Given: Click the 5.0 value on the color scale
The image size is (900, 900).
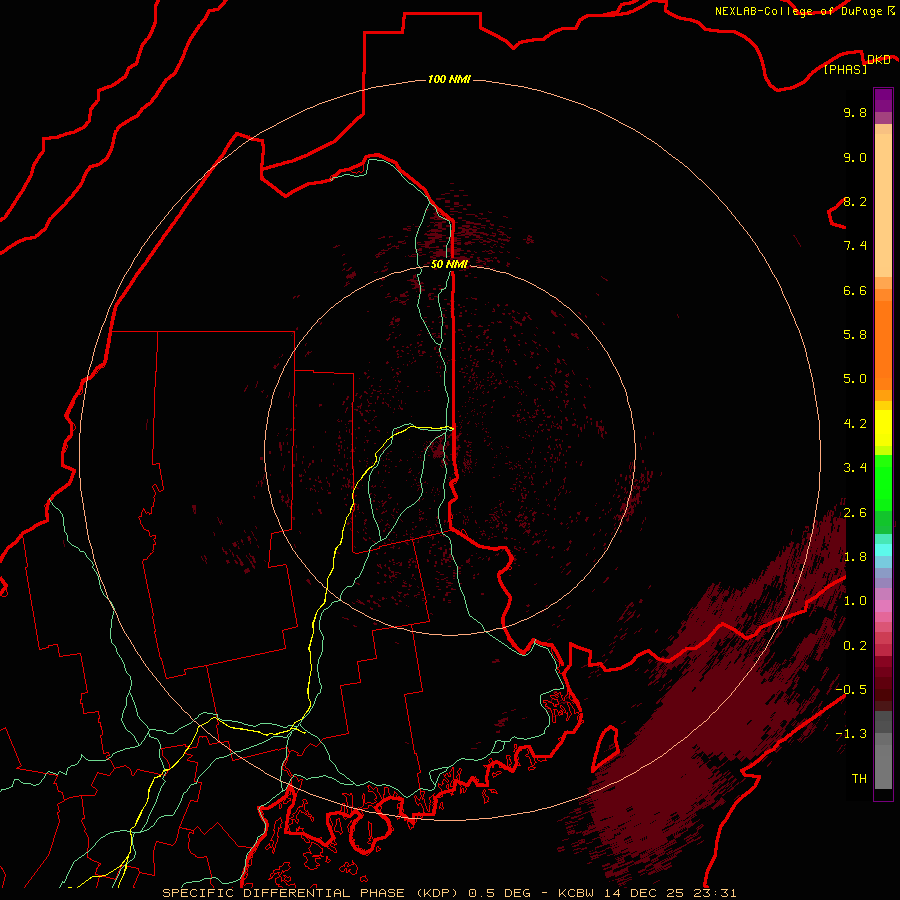Looking at the screenshot, I should [855, 379].
